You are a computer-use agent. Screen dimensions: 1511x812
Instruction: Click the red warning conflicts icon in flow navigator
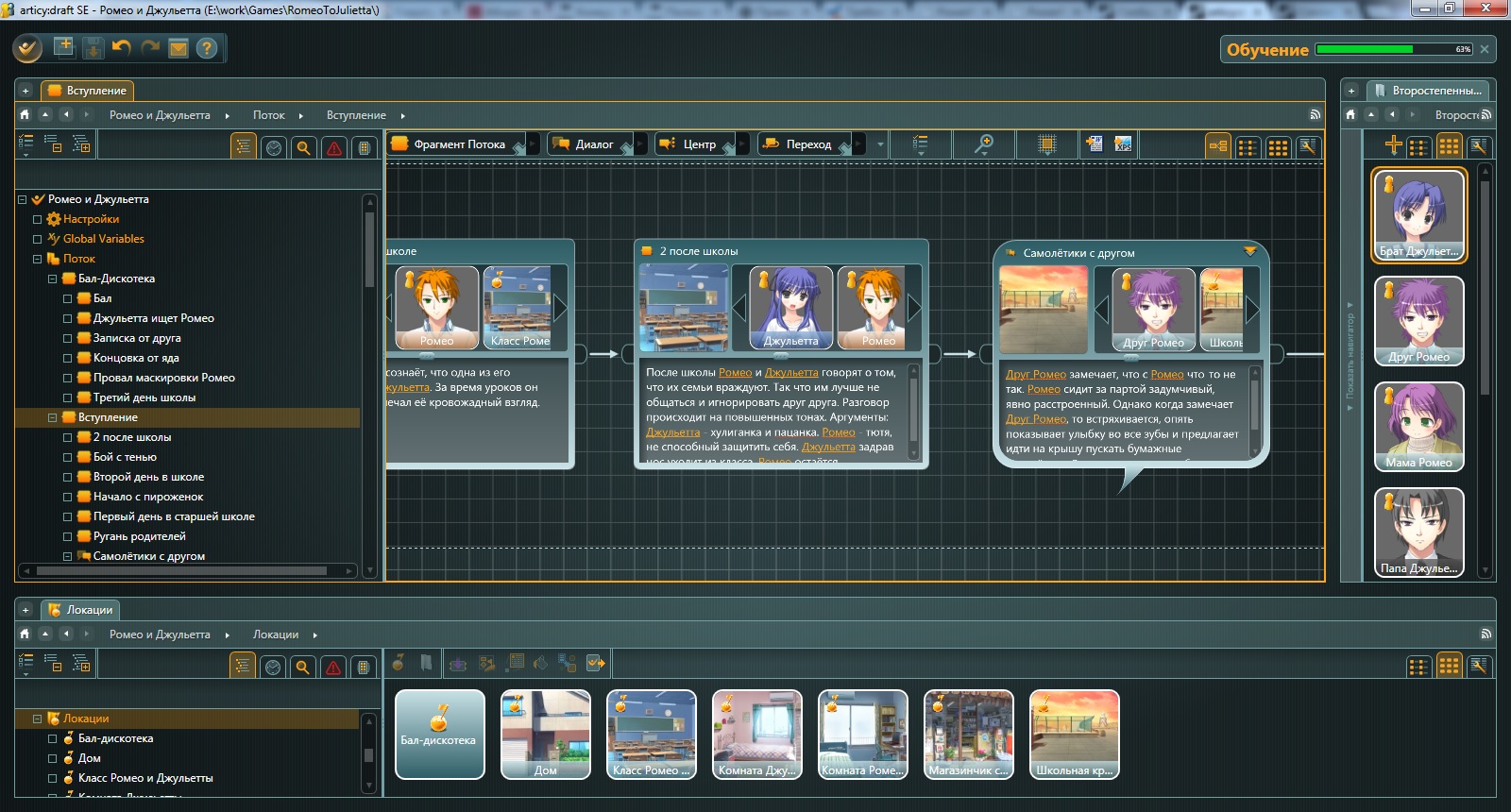pyautogui.click(x=334, y=147)
